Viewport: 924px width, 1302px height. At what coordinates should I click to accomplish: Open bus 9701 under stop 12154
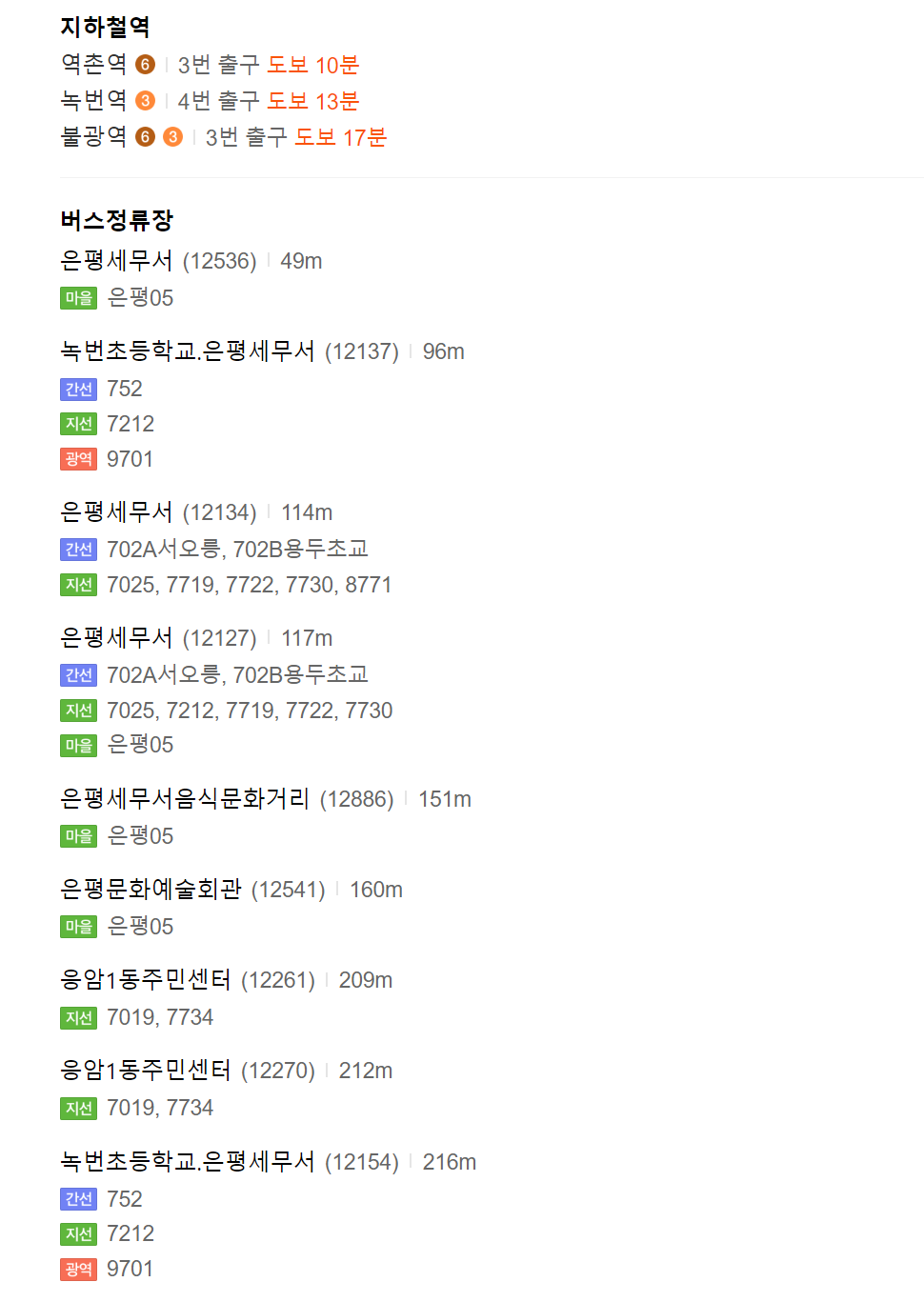click(130, 1269)
